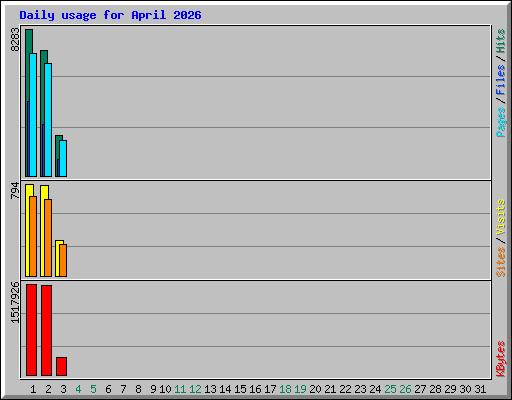The height and width of the screenshot is (400, 512).
Task: Click day label 29 on the axis
Action: [450, 389]
